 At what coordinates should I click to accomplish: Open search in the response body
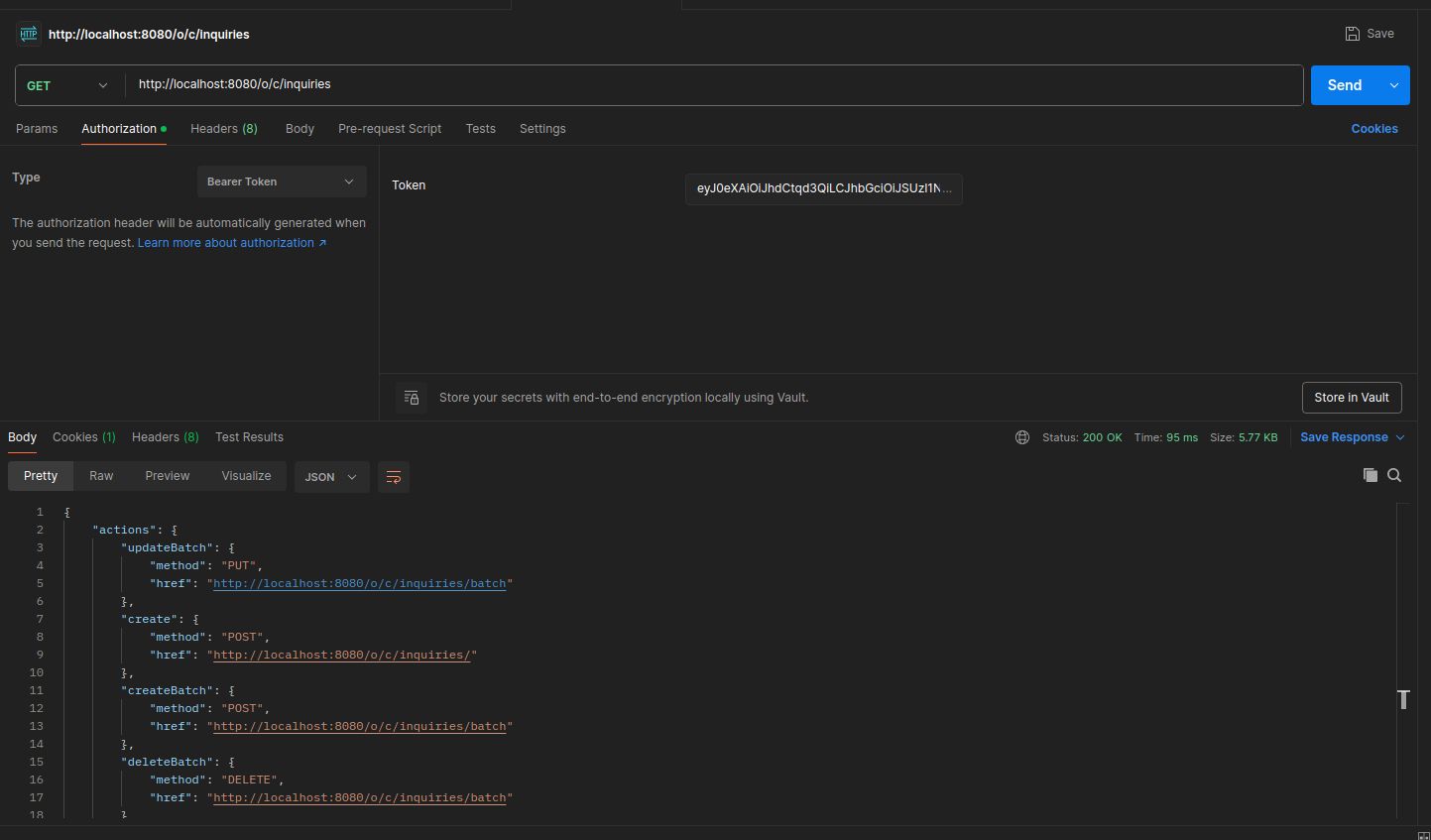click(x=1394, y=475)
